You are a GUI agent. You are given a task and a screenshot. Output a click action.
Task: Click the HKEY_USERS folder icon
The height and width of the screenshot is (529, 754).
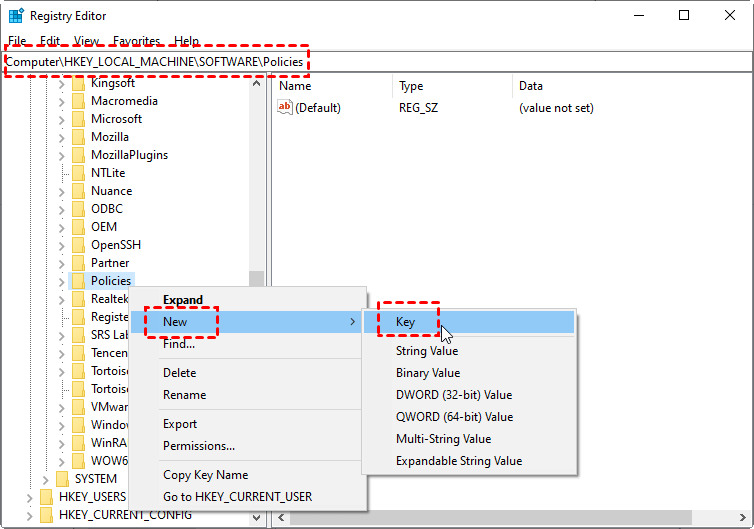[46, 497]
